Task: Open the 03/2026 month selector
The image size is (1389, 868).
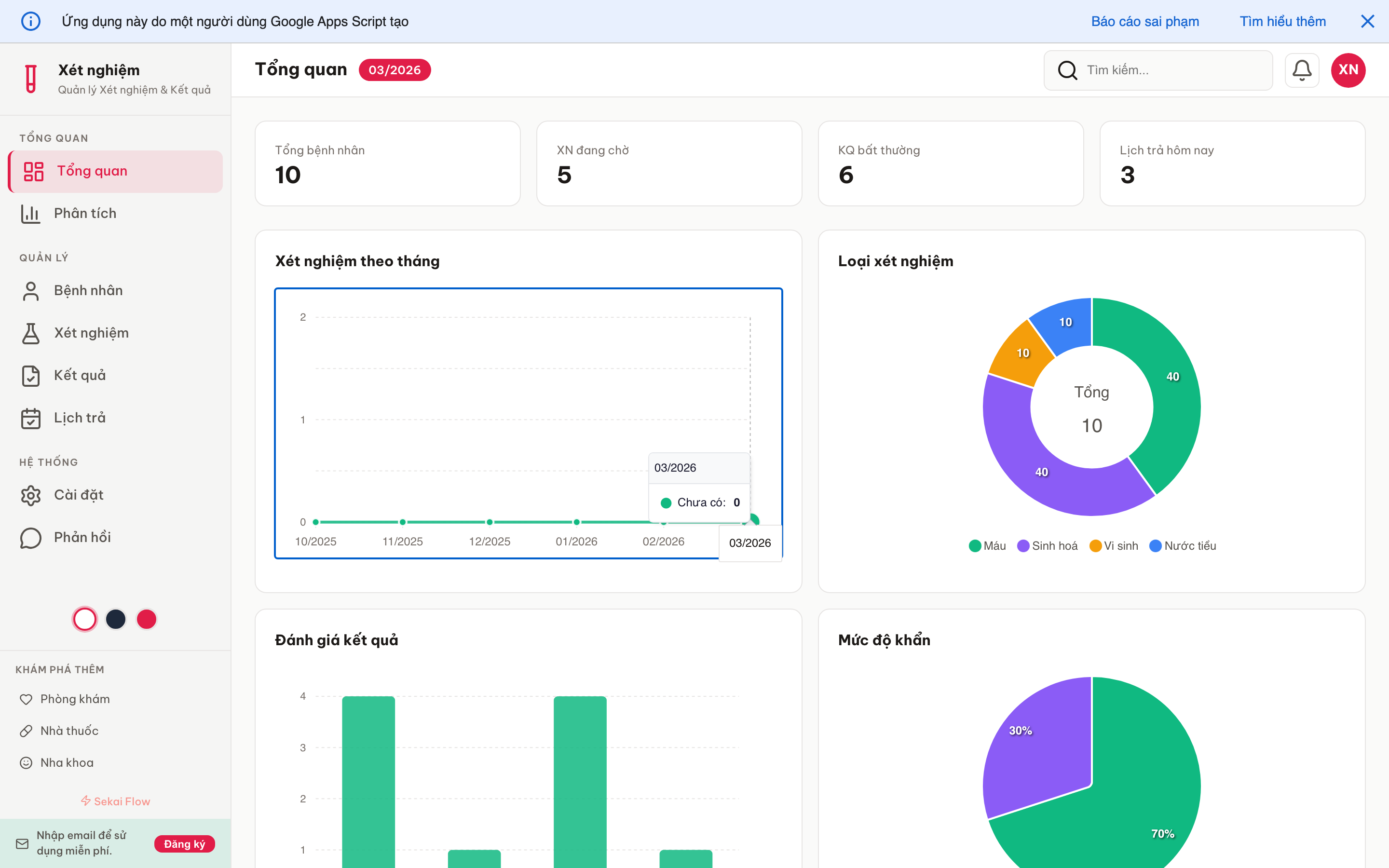Action: (395, 69)
